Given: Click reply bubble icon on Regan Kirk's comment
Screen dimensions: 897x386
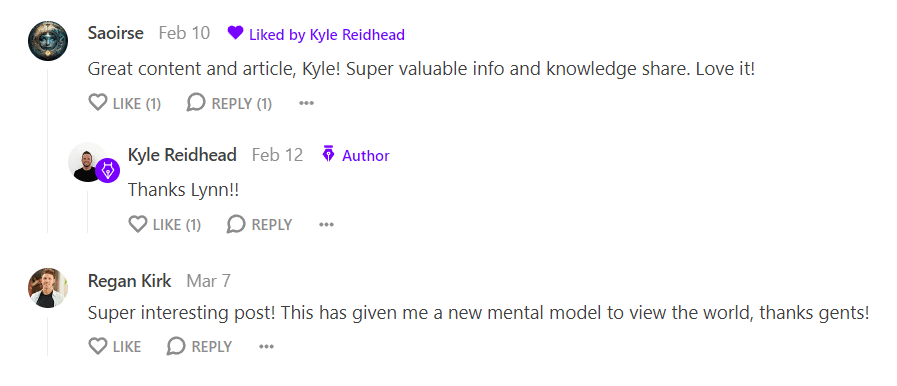Looking at the screenshot, I should click(176, 346).
